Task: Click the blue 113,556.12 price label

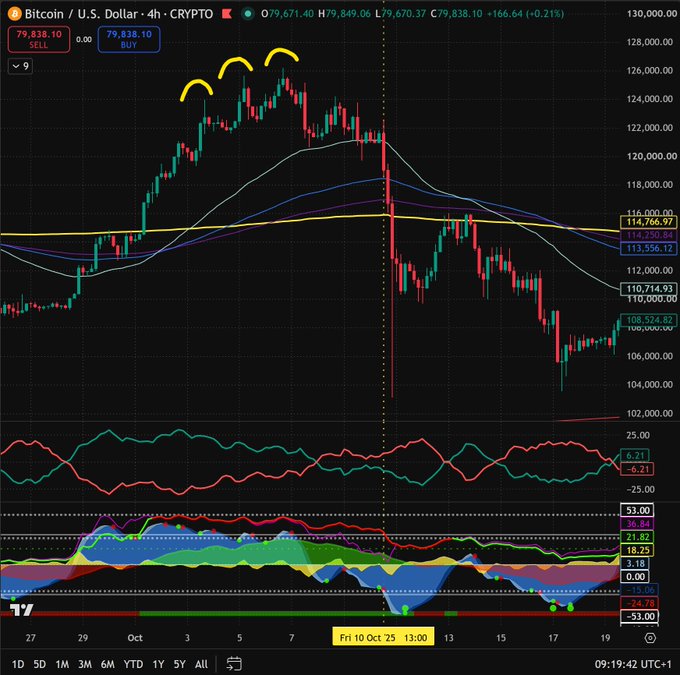Action: [649, 248]
